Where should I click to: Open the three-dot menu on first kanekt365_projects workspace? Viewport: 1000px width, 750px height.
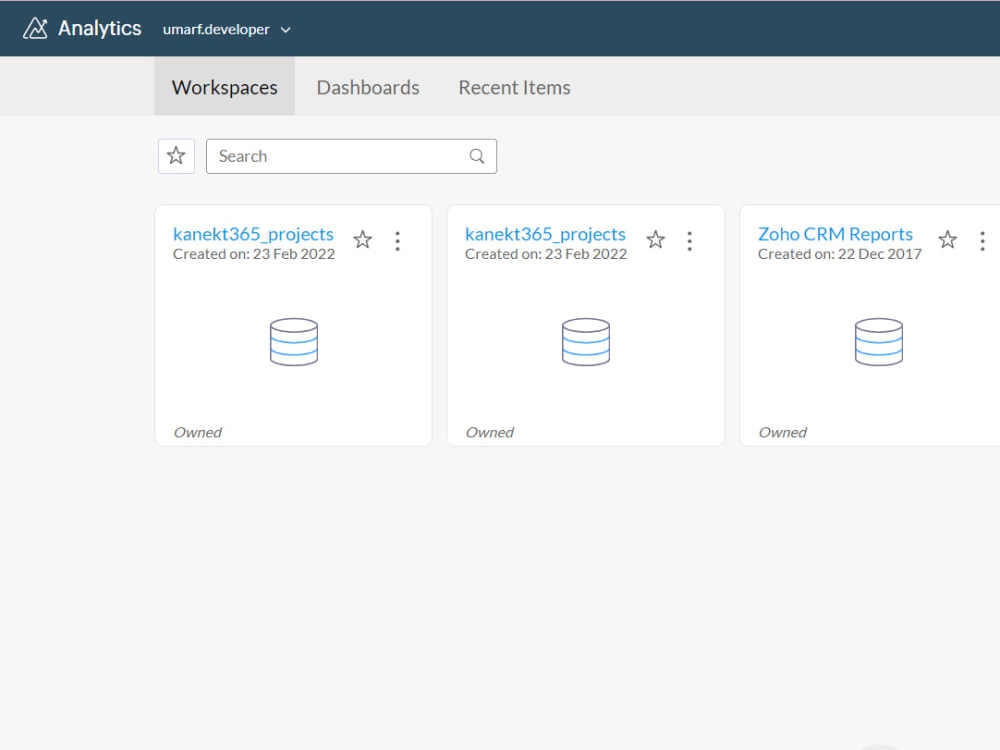coord(397,240)
